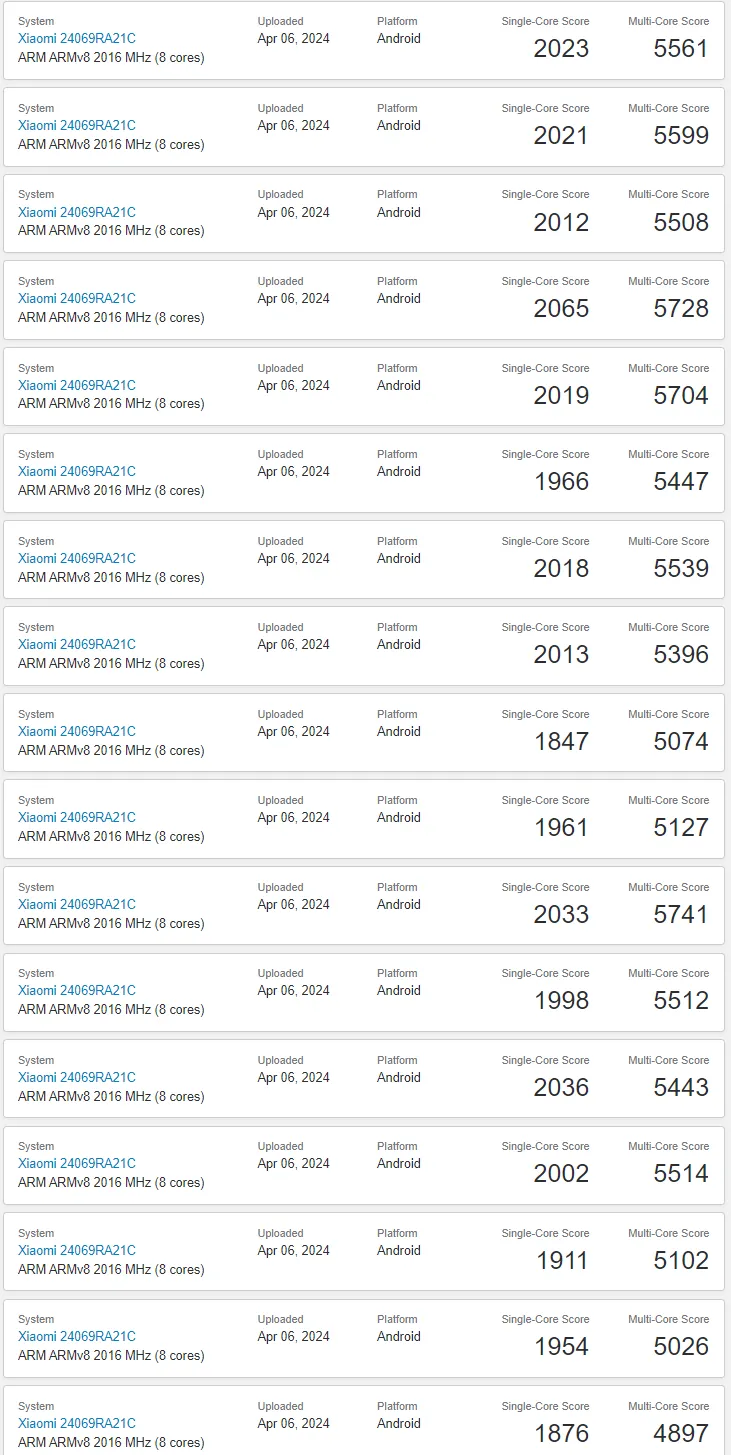View Xiaomi 24069RA21C entry with 1847 single-core
The height and width of the screenshot is (1455, 731).
pyautogui.click(x=77, y=731)
